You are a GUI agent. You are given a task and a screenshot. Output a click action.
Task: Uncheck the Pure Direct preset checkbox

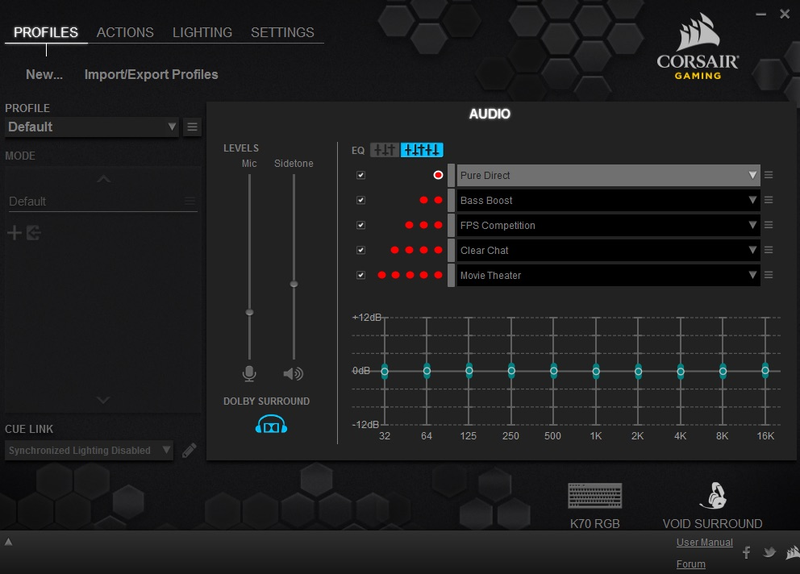coord(361,175)
